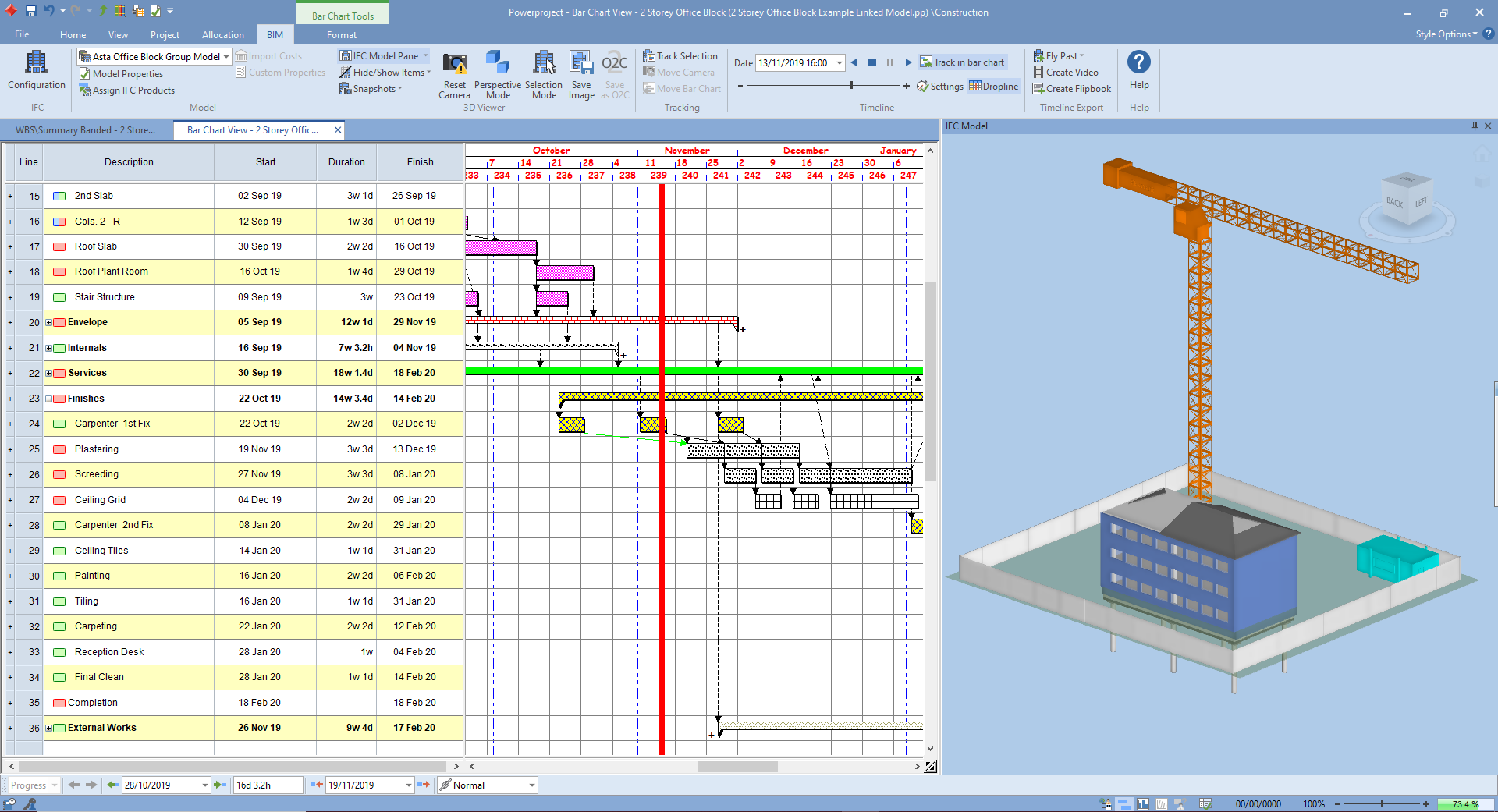Open the Allocation ribbon tab

click(222, 35)
